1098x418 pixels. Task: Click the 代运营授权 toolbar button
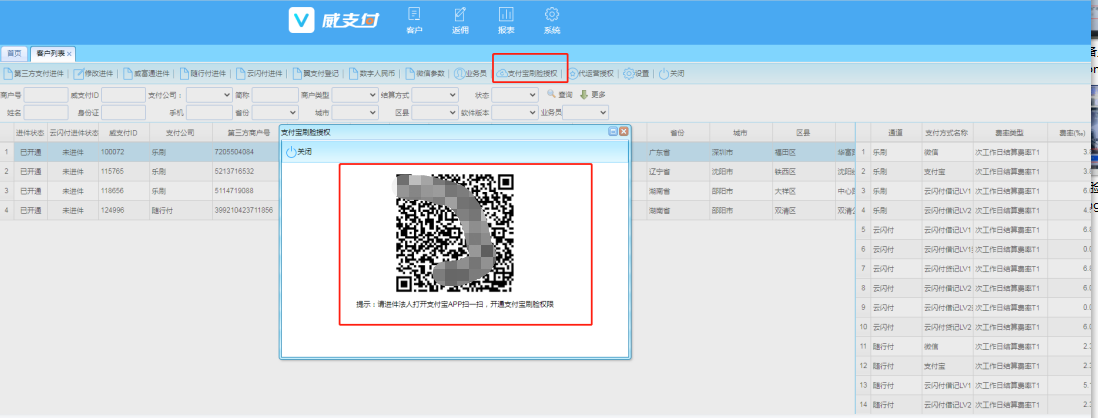click(591, 73)
